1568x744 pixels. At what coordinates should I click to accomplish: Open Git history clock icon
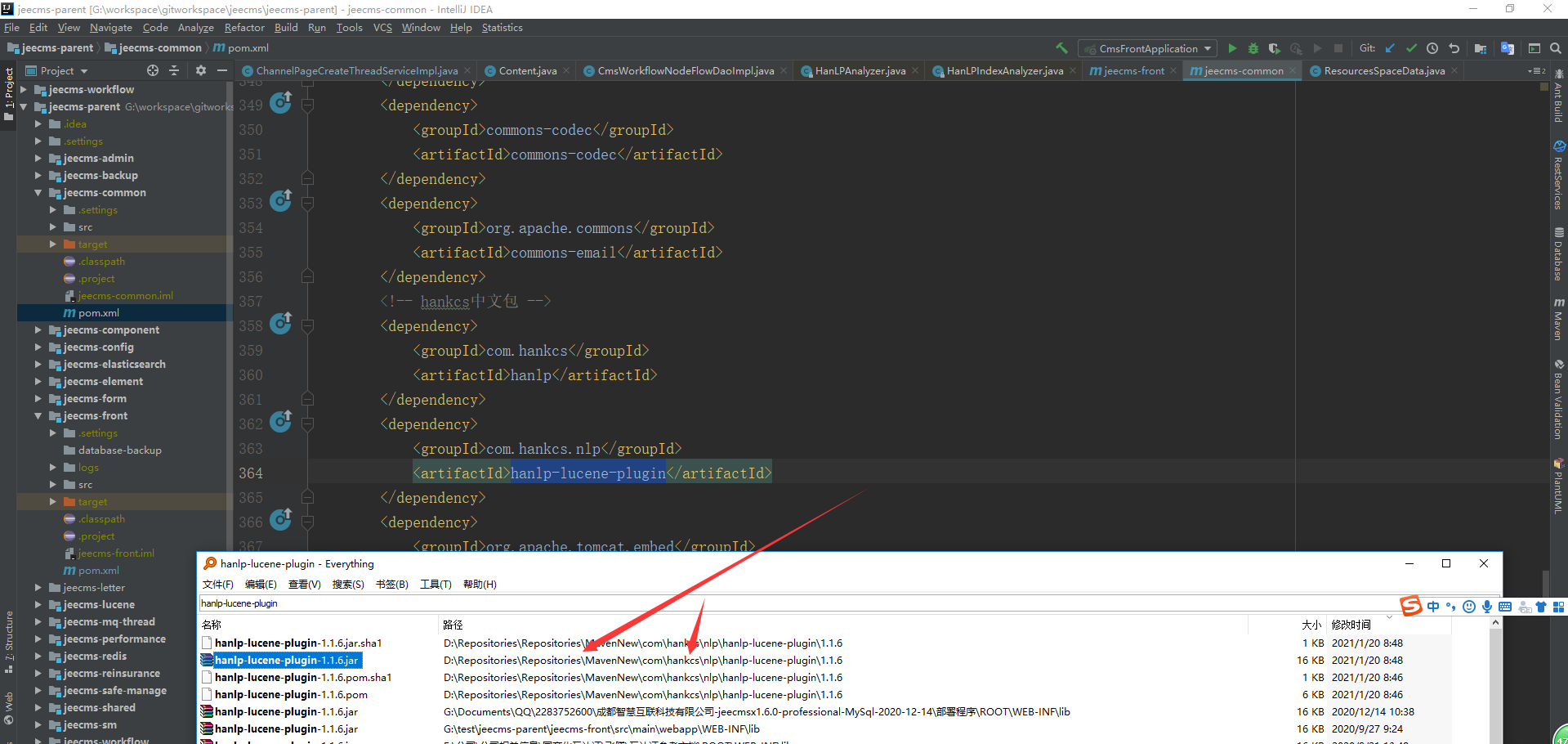click(x=1432, y=48)
